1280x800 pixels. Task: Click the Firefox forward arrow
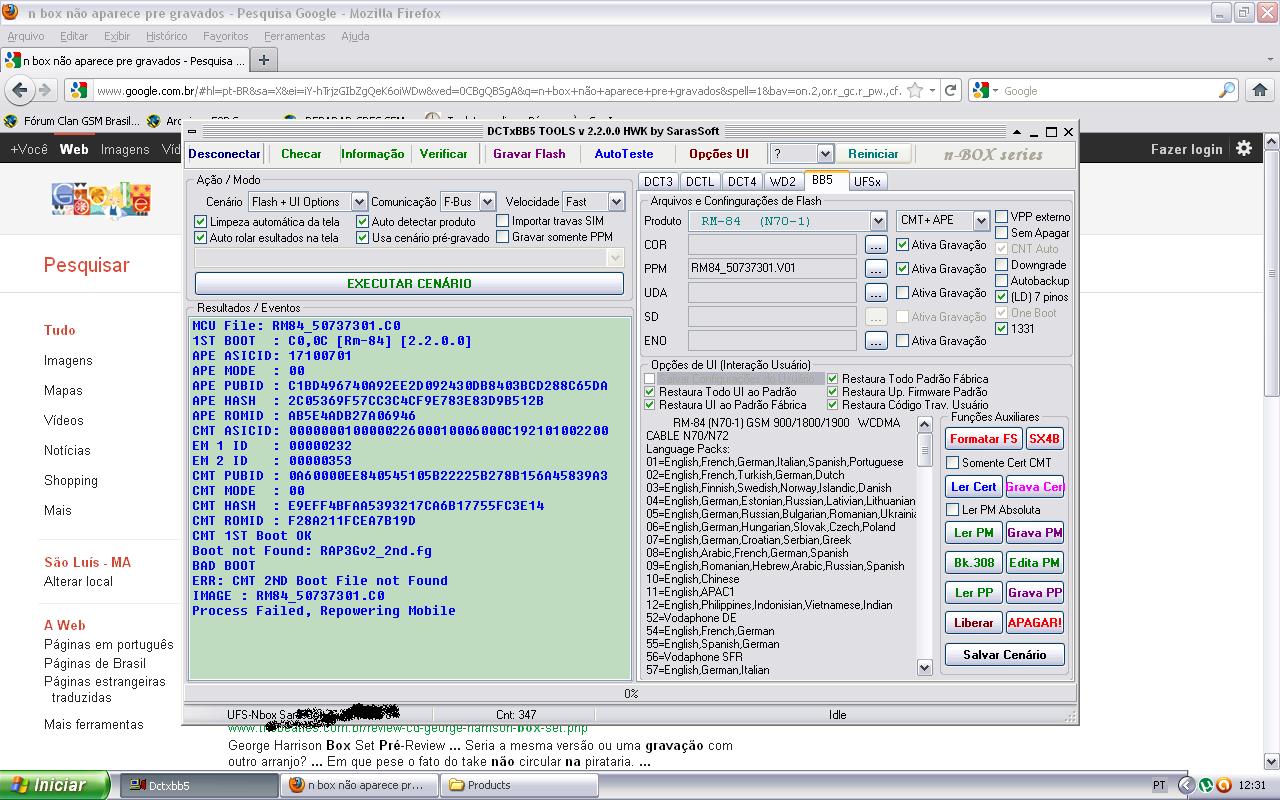[x=44, y=90]
